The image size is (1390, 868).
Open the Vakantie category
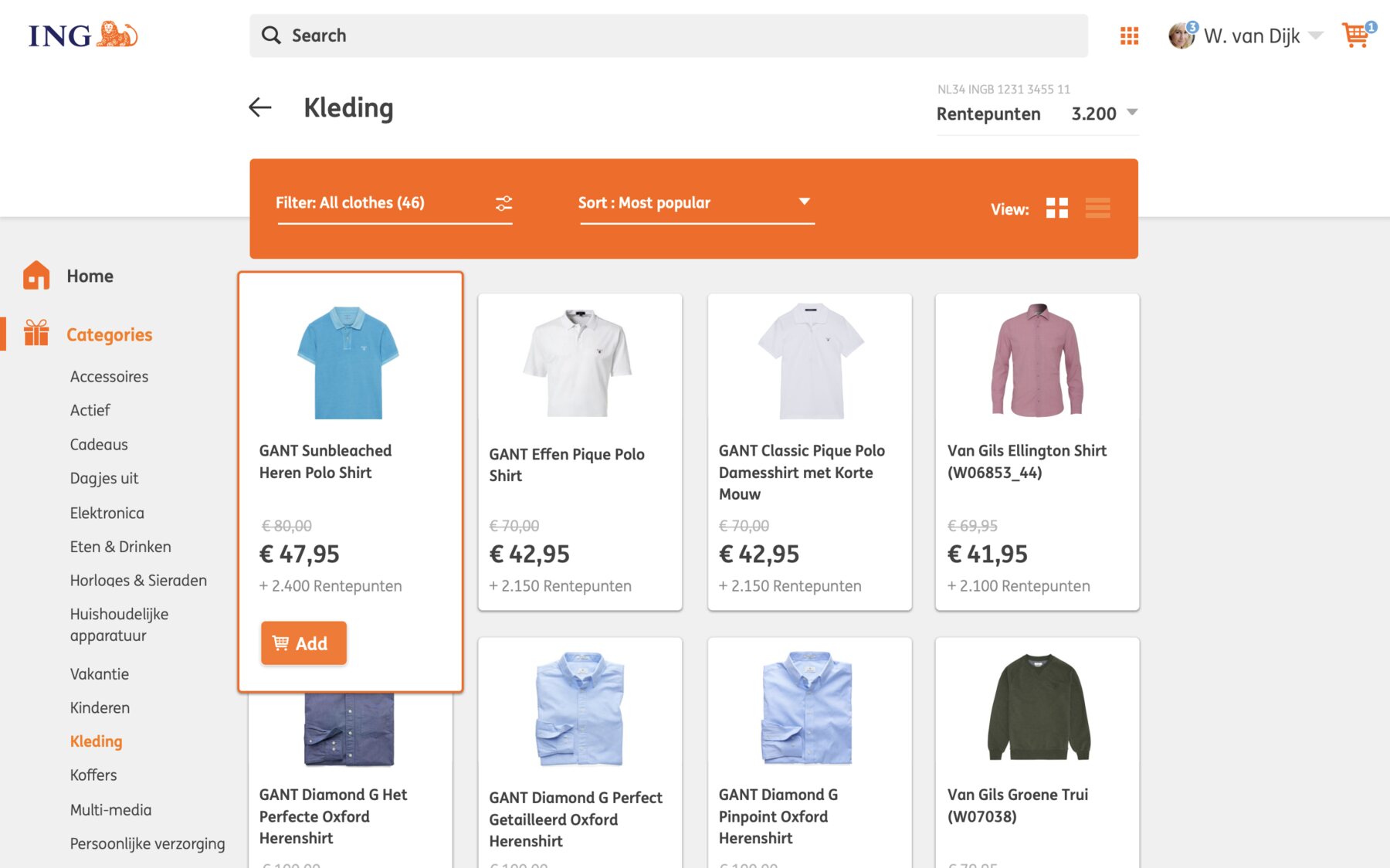[x=99, y=673]
